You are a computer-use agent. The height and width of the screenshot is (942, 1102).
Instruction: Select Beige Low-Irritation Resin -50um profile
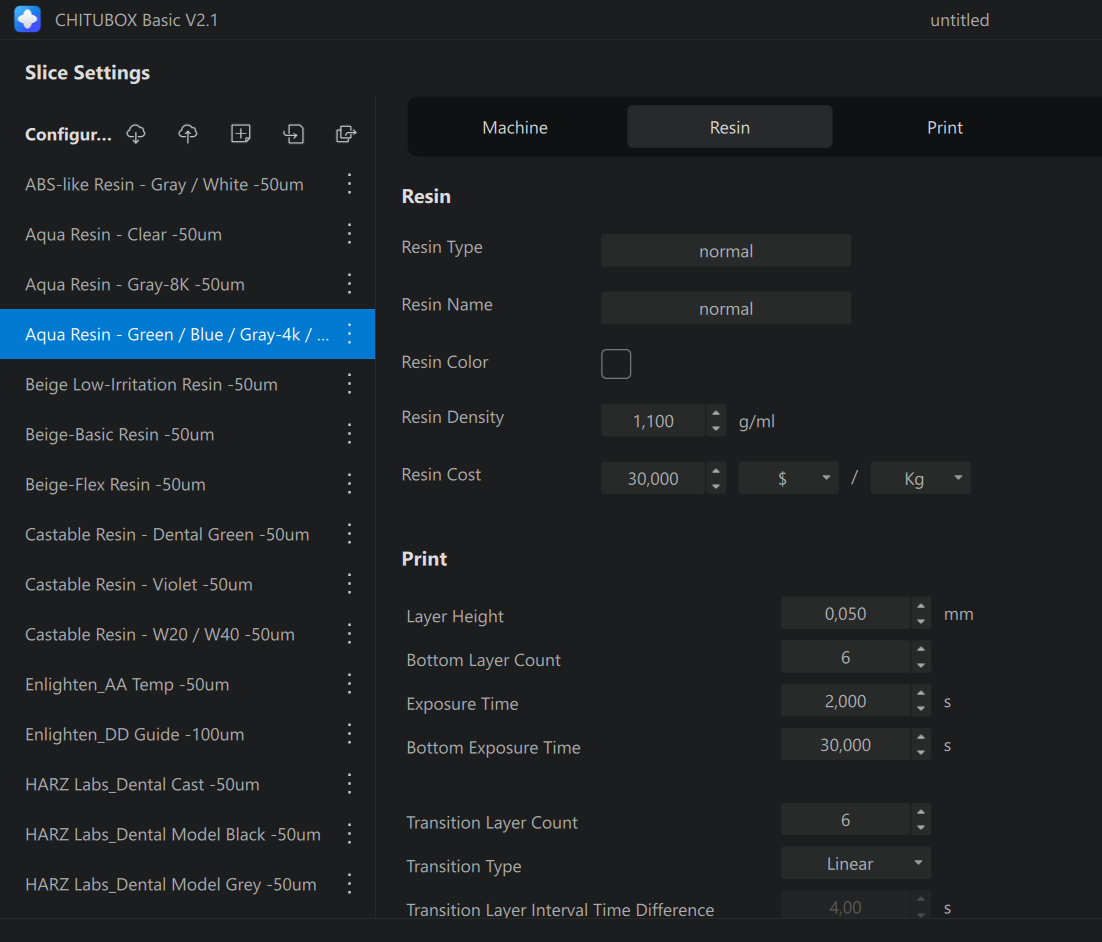[187, 384]
